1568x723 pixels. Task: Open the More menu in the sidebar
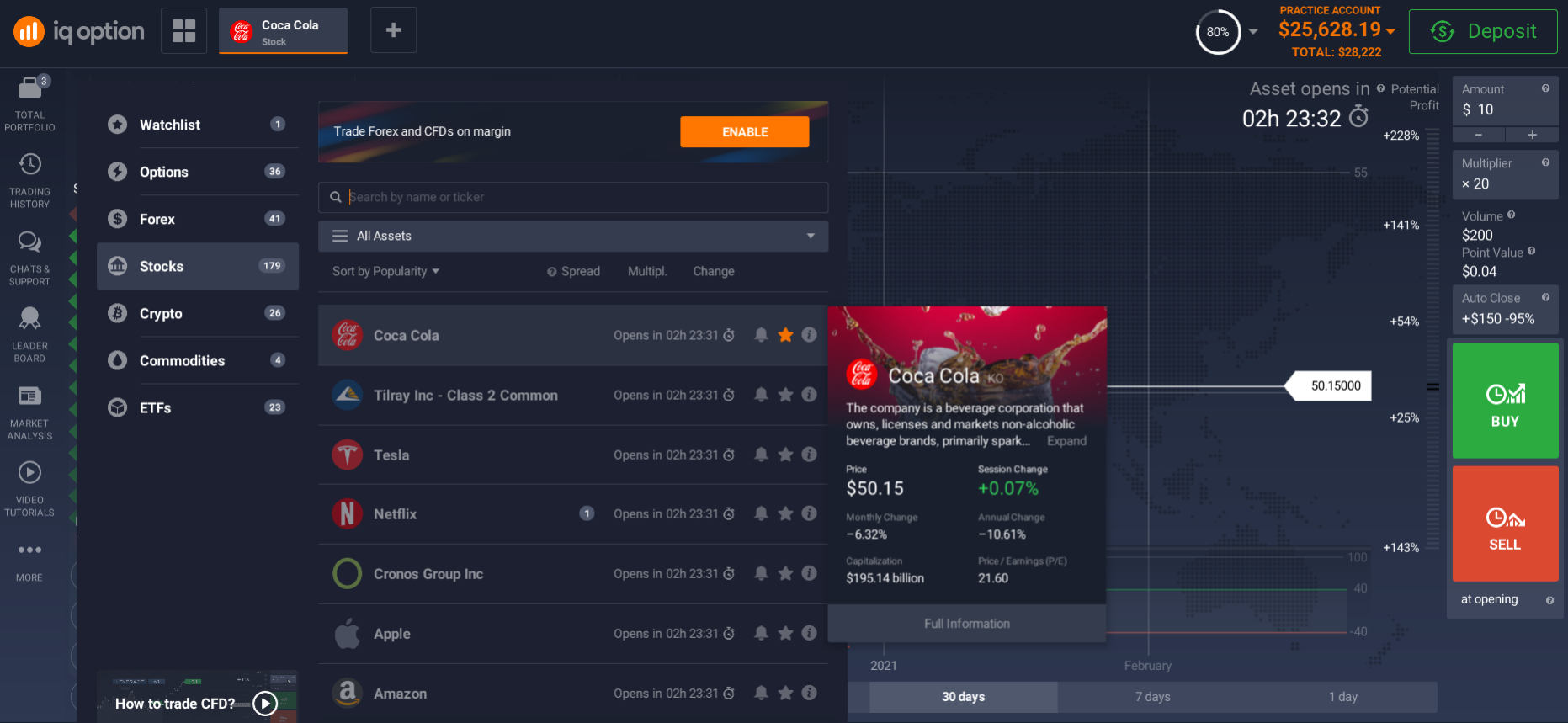click(29, 561)
